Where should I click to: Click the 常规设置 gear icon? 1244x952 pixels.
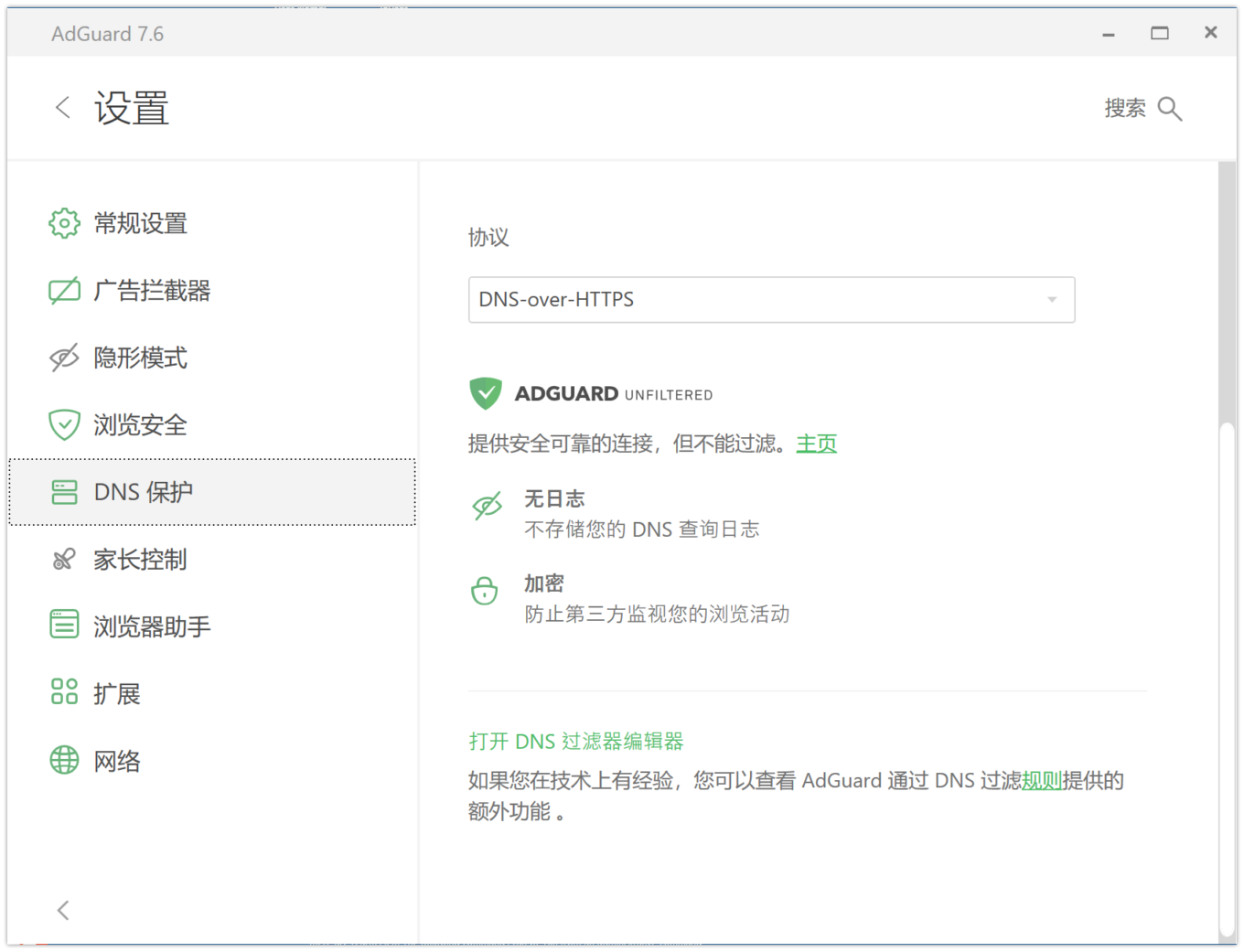pyautogui.click(x=64, y=223)
